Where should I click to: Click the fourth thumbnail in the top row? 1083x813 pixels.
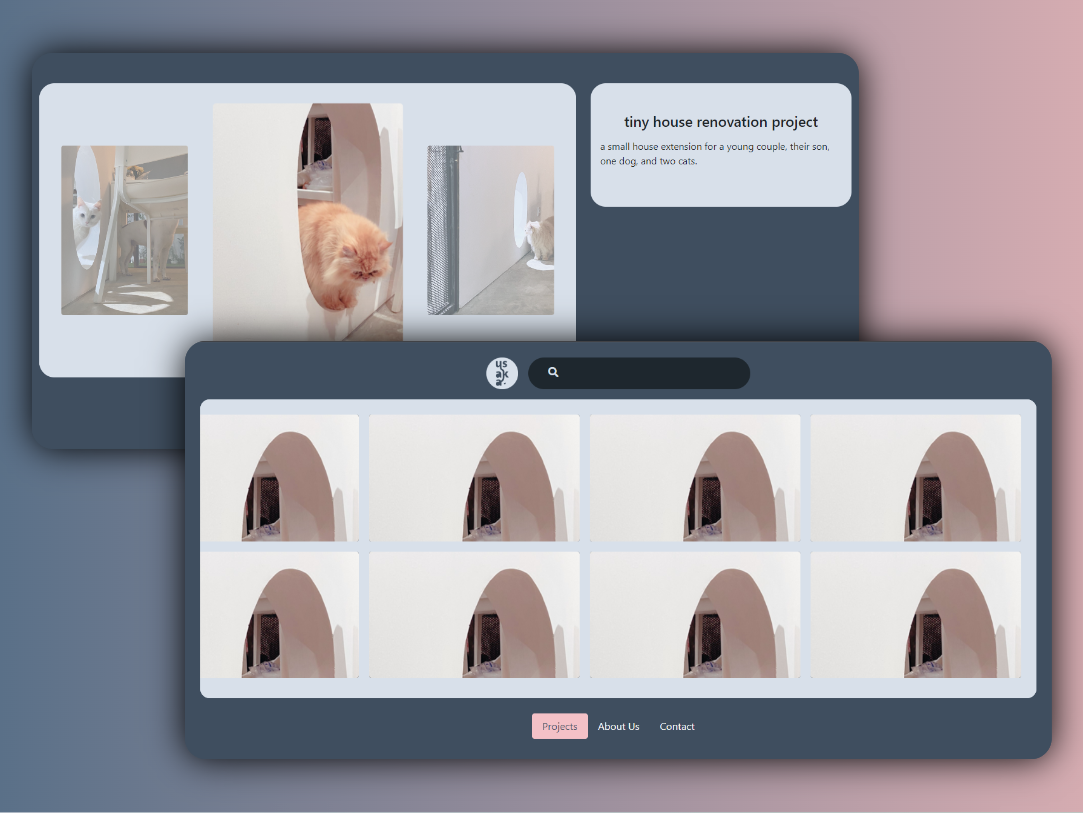pos(915,478)
